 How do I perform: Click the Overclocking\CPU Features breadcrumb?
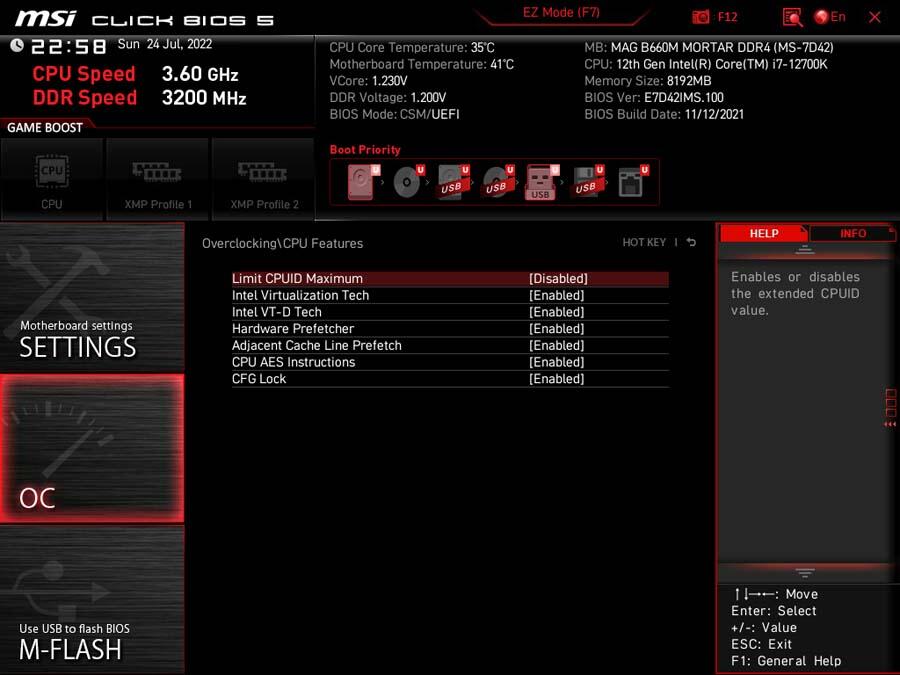coord(282,243)
